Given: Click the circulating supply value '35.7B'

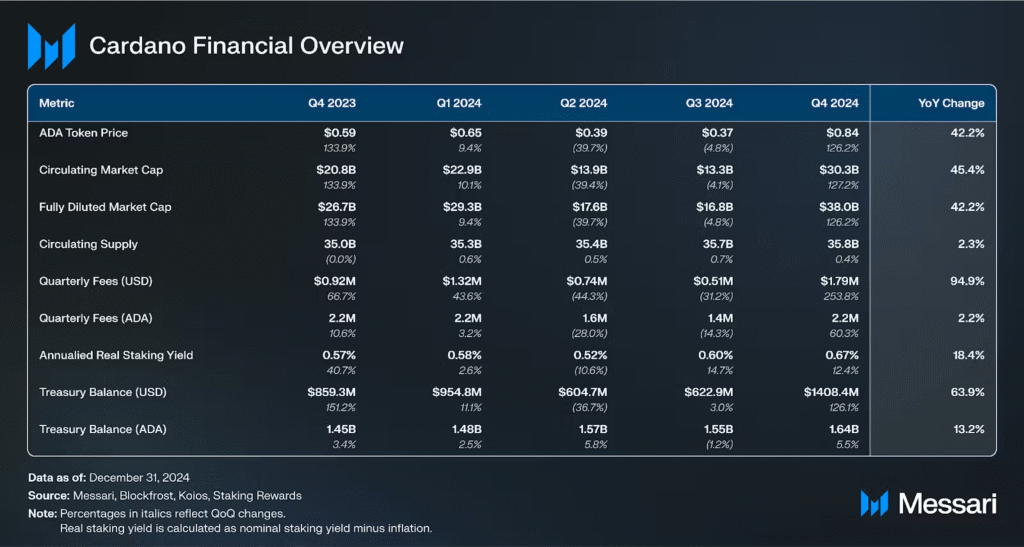Looking at the screenshot, I should click(717, 244).
